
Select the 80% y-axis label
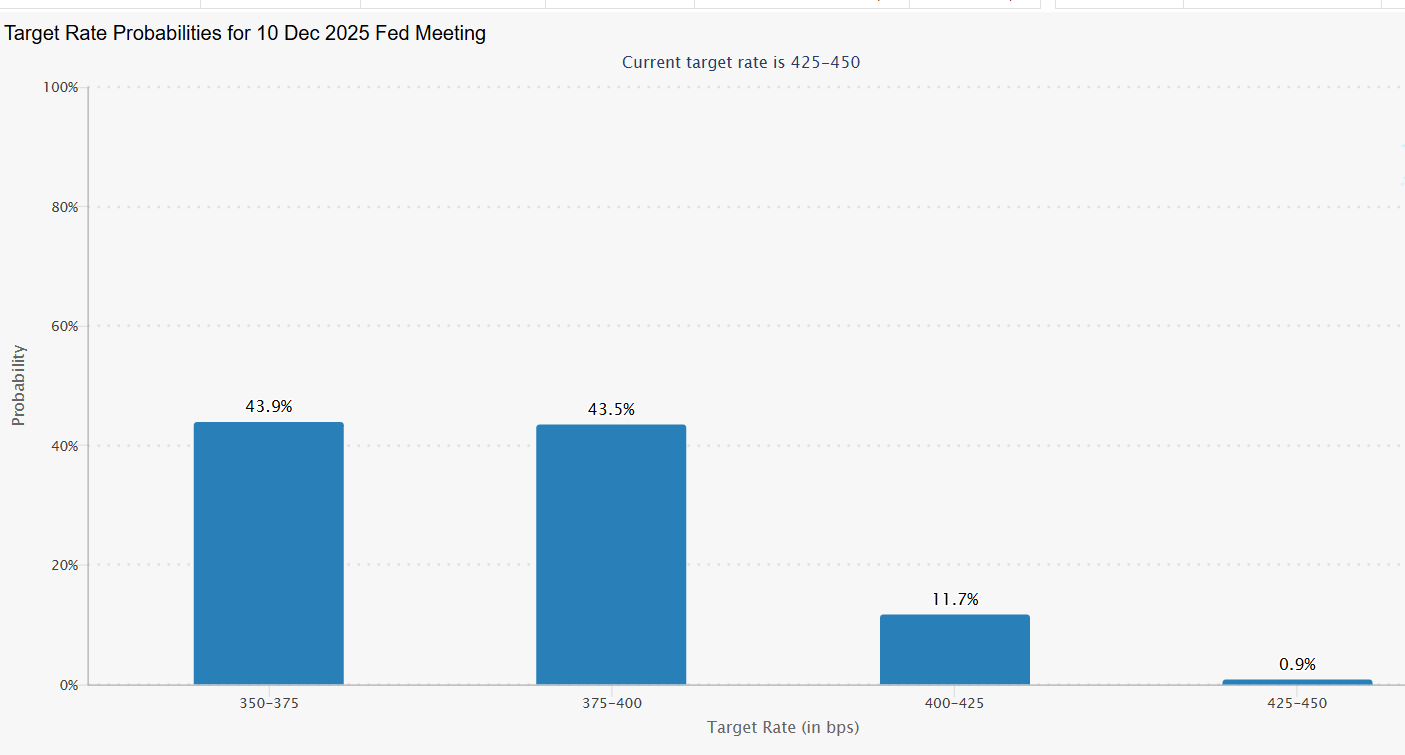pyautogui.click(x=62, y=207)
